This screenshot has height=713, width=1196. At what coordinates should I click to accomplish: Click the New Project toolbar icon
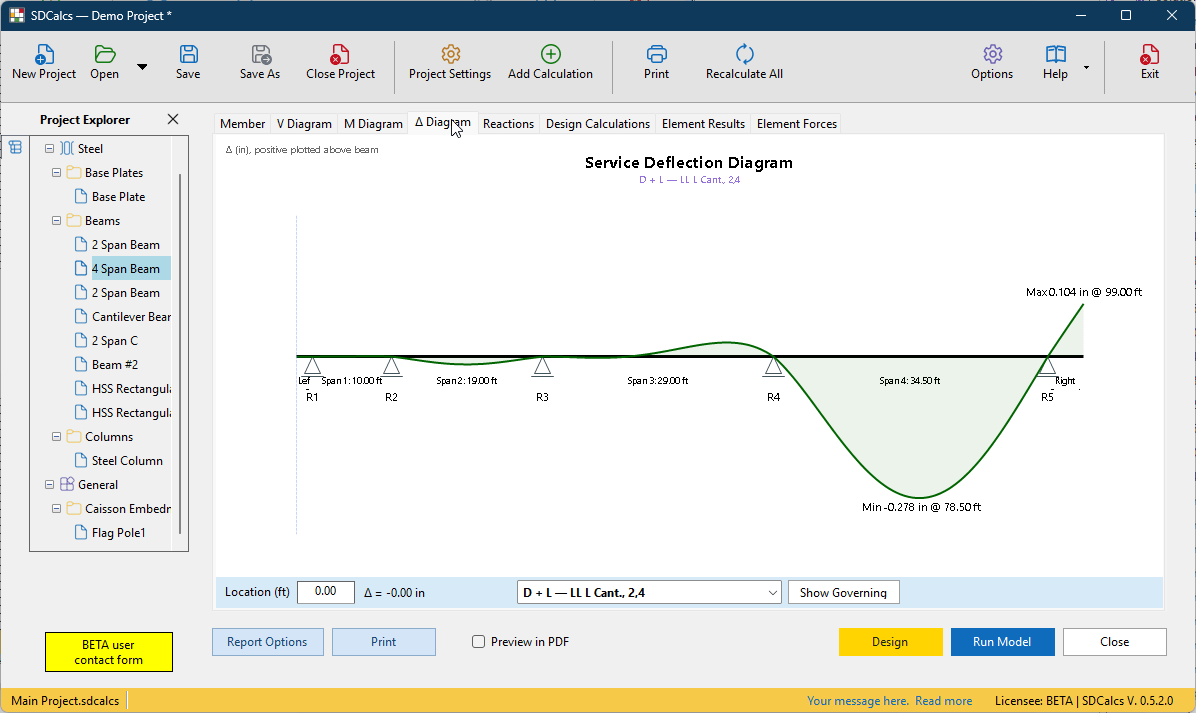pyautogui.click(x=44, y=55)
